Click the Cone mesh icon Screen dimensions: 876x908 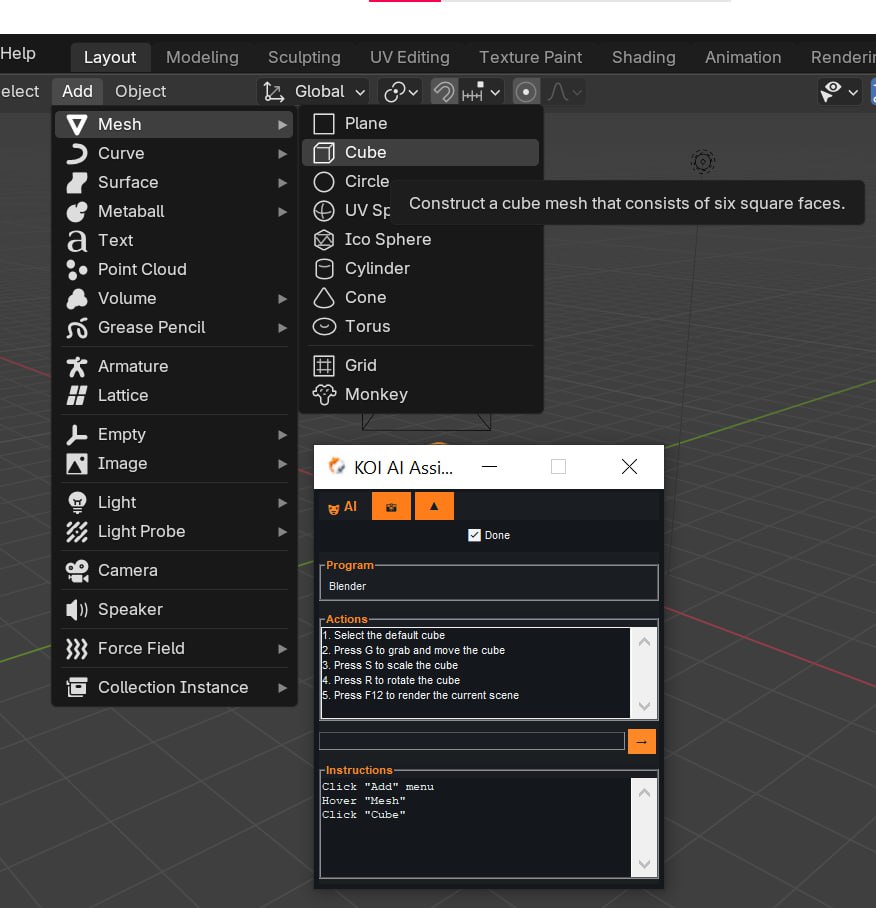324,298
